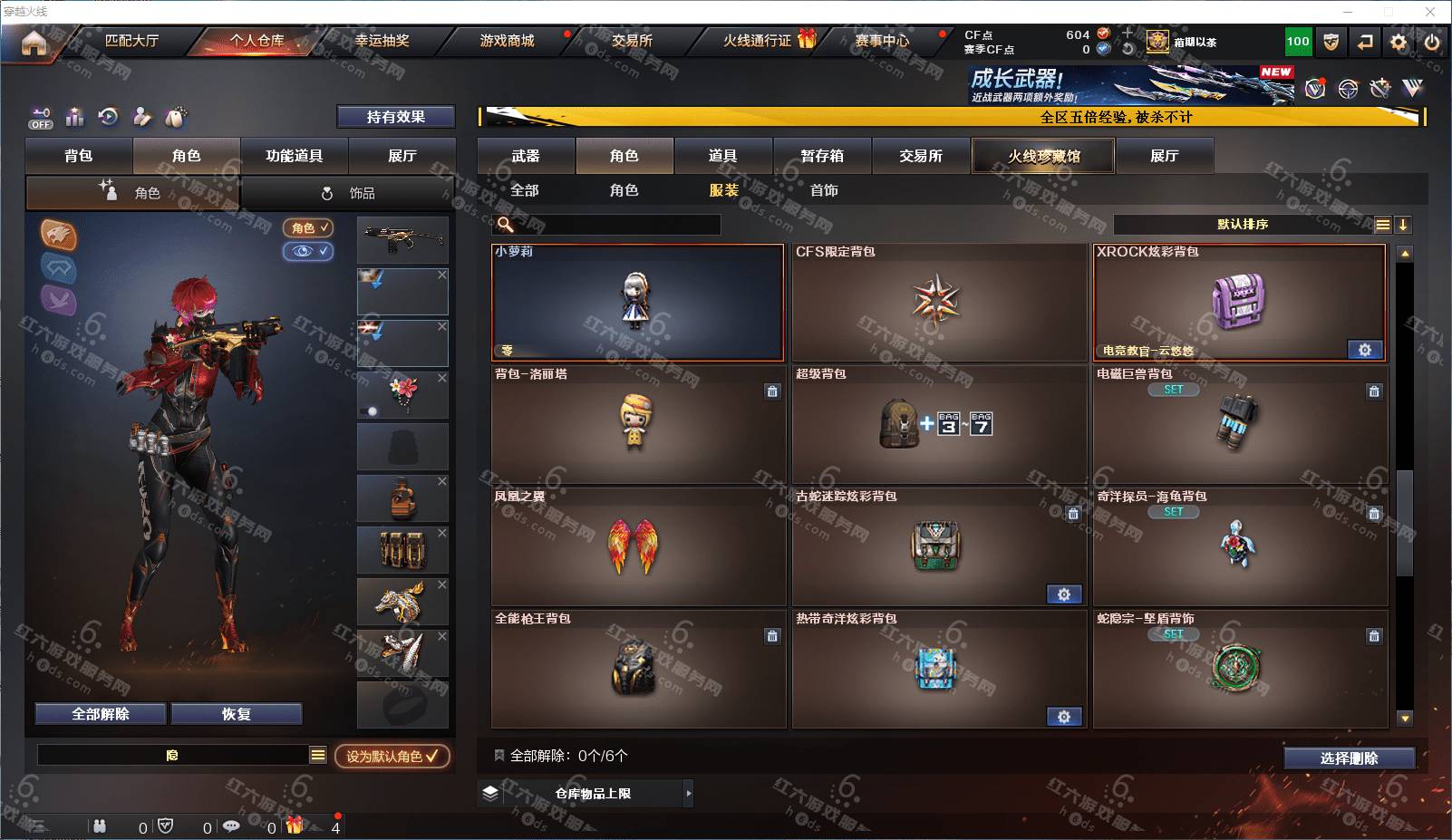Open the gear on XROCK炫彩背包 item
This screenshot has height=840, width=1452.
pyautogui.click(x=1365, y=350)
